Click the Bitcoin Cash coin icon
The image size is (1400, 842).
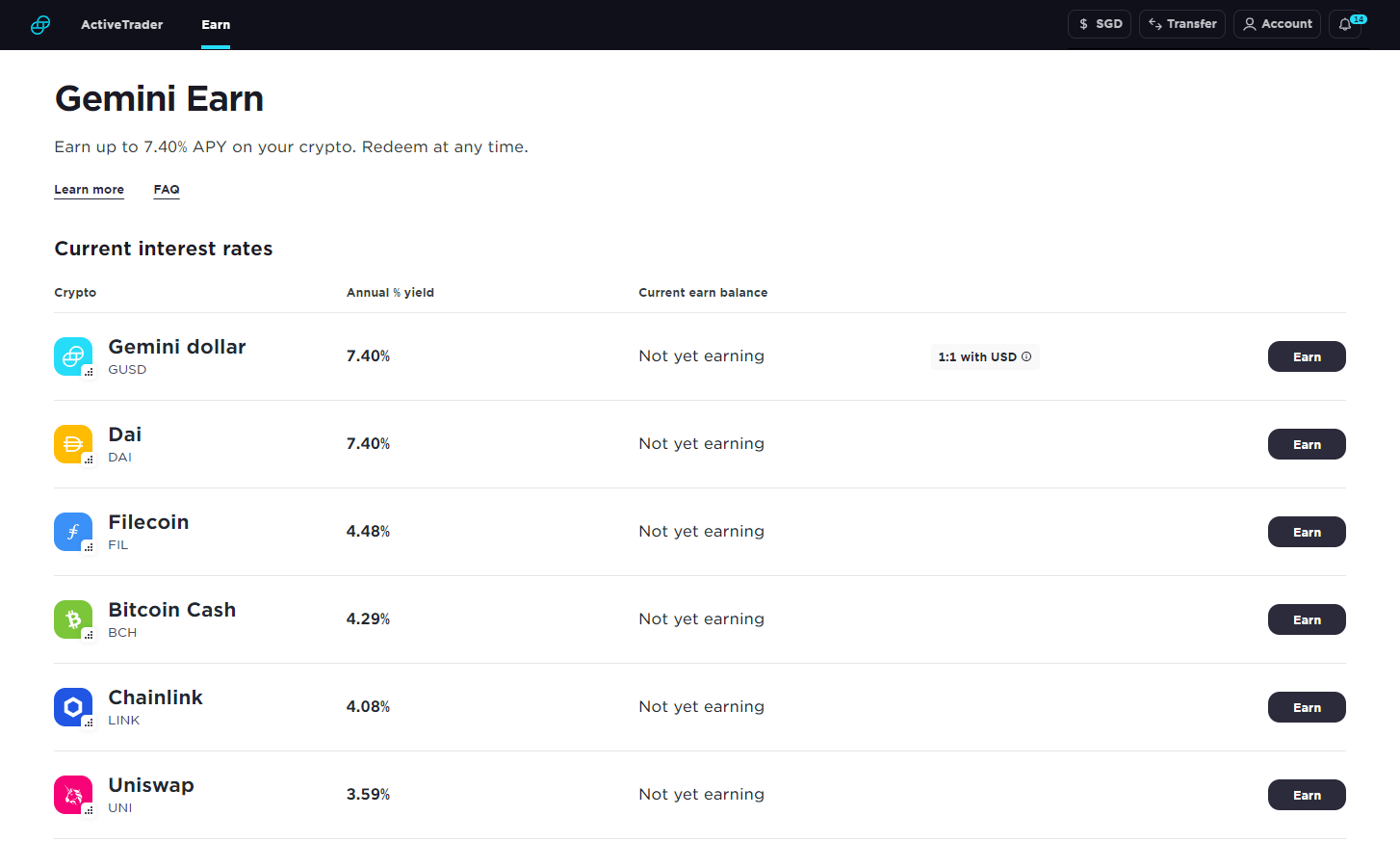(x=73, y=619)
